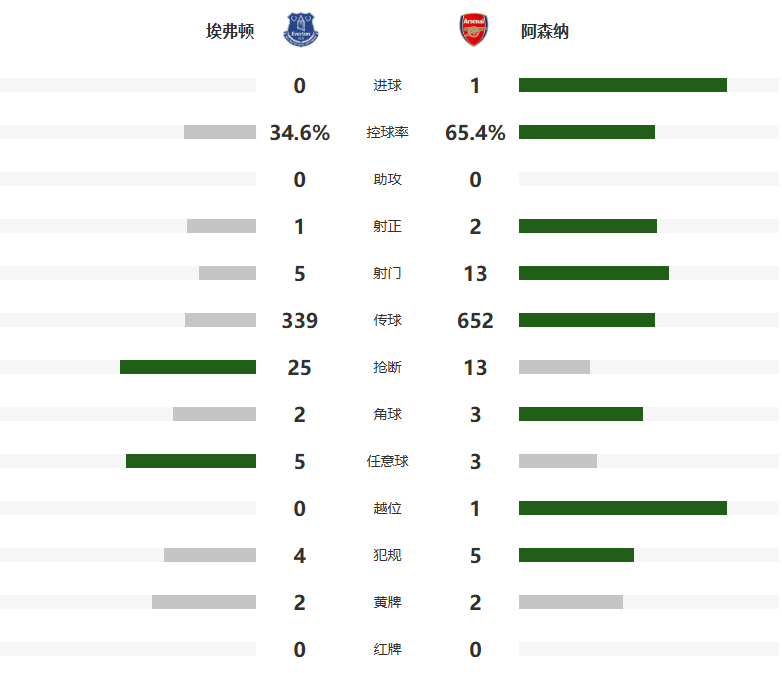
Task: Select the 红牌 stat label
Action: coord(387,650)
